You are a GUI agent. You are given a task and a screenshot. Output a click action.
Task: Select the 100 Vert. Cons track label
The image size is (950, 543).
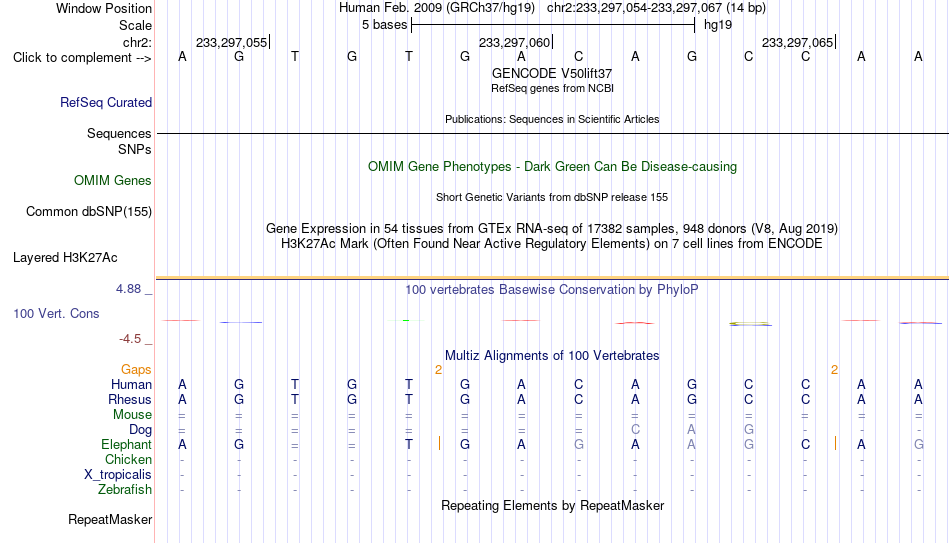pyautogui.click(x=56, y=313)
